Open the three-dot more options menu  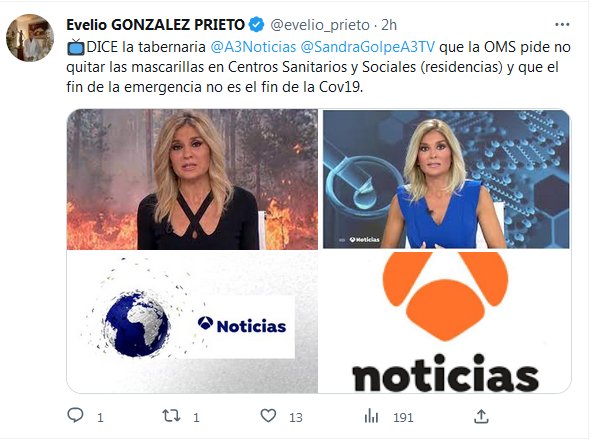(x=562, y=25)
